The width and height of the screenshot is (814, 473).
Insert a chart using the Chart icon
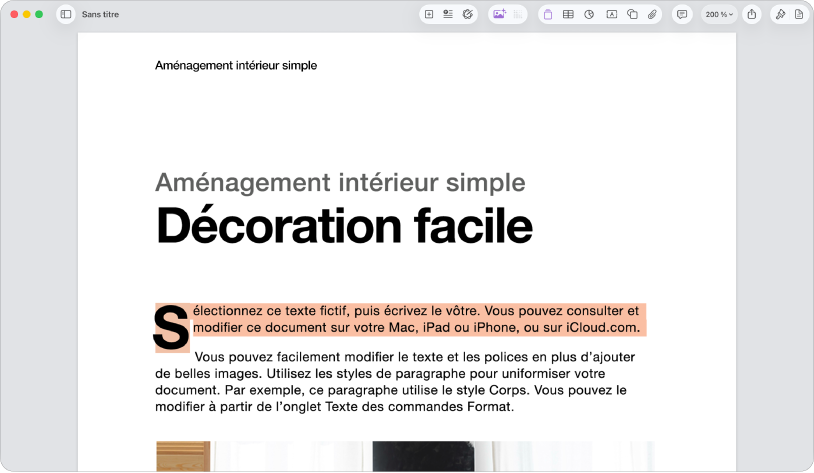click(x=589, y=15)
